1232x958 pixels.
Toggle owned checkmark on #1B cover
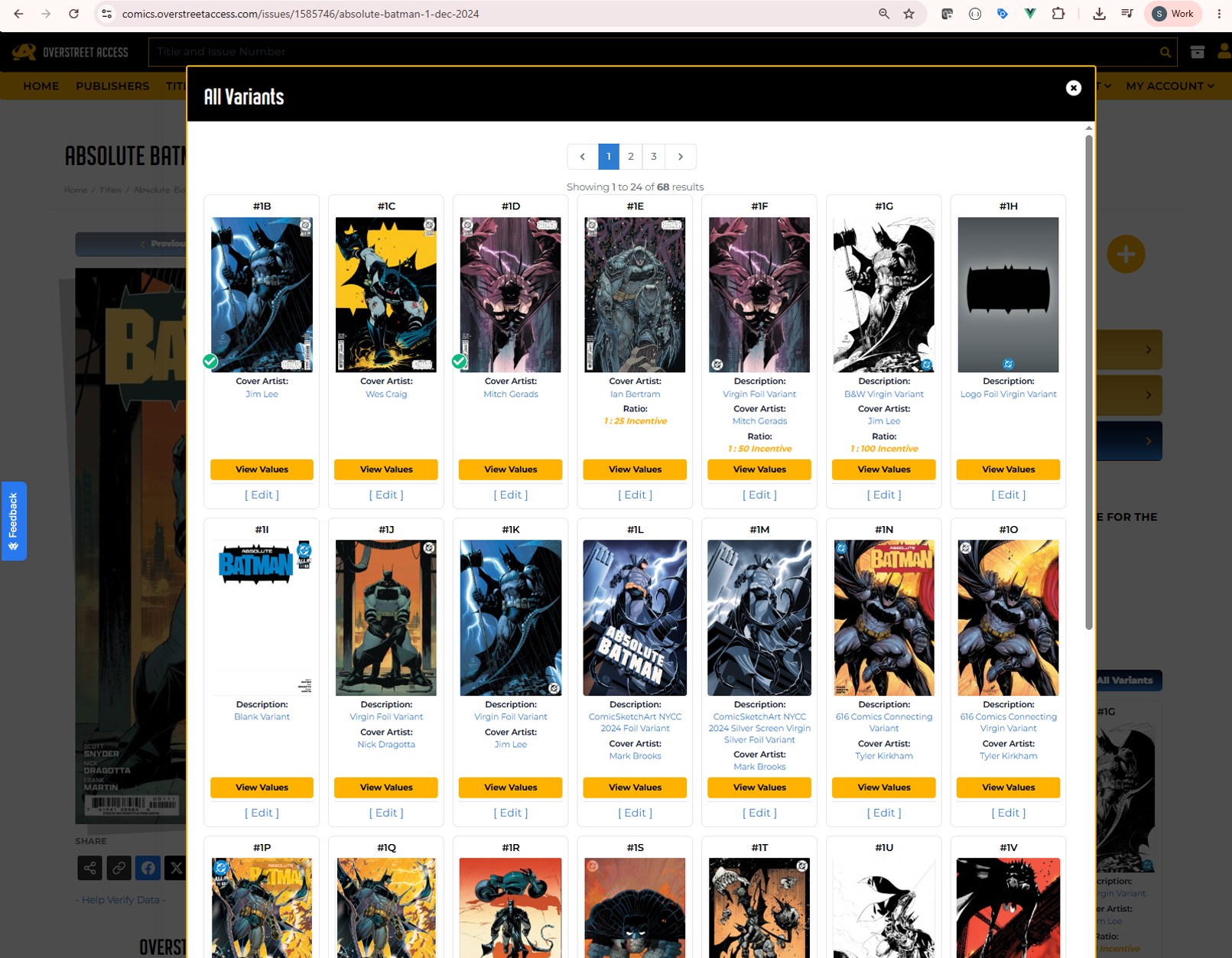(x=210, y=361)
